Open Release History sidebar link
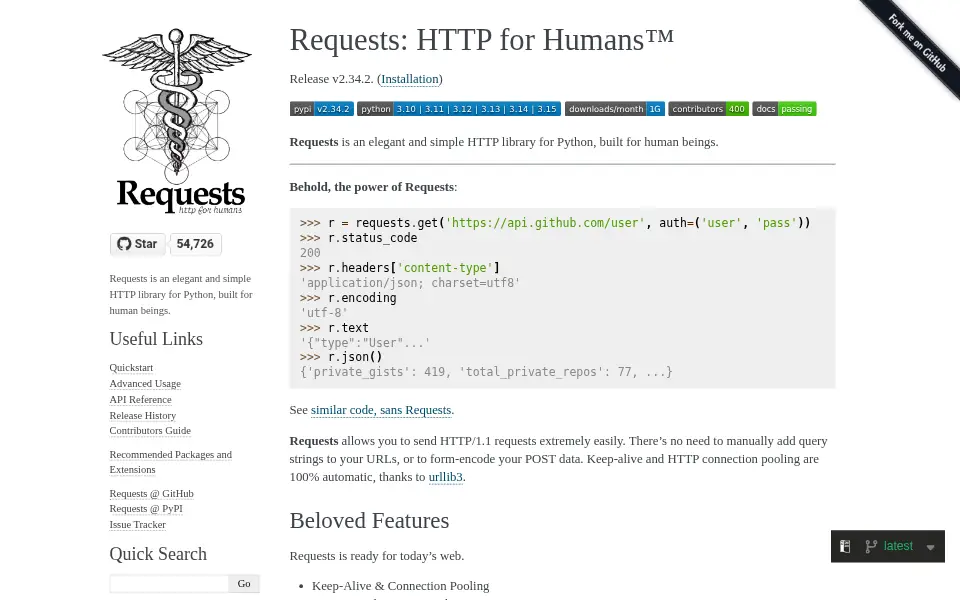 (143, 415)
